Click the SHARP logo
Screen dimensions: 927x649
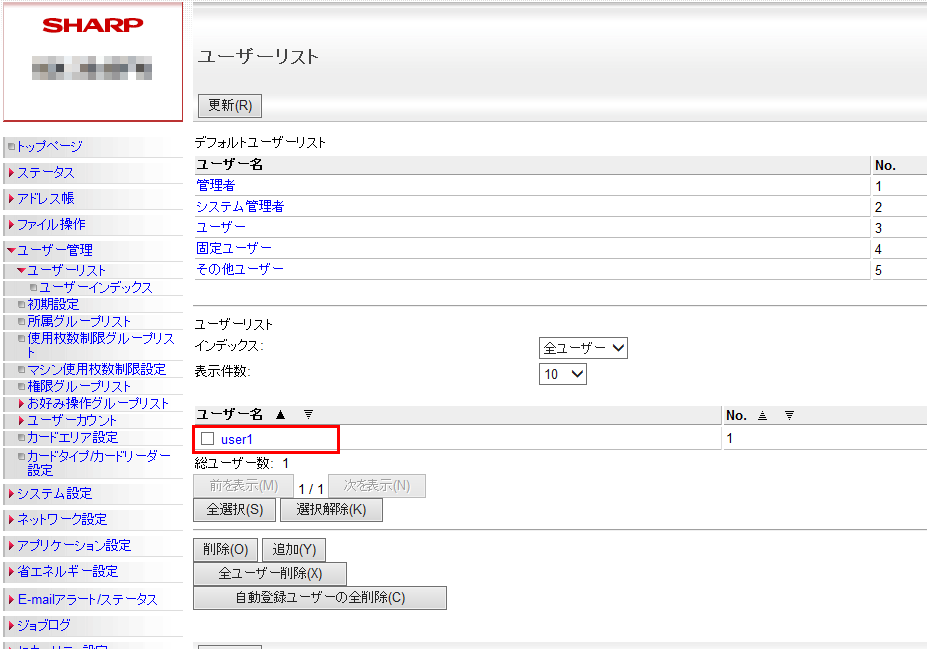93,25
